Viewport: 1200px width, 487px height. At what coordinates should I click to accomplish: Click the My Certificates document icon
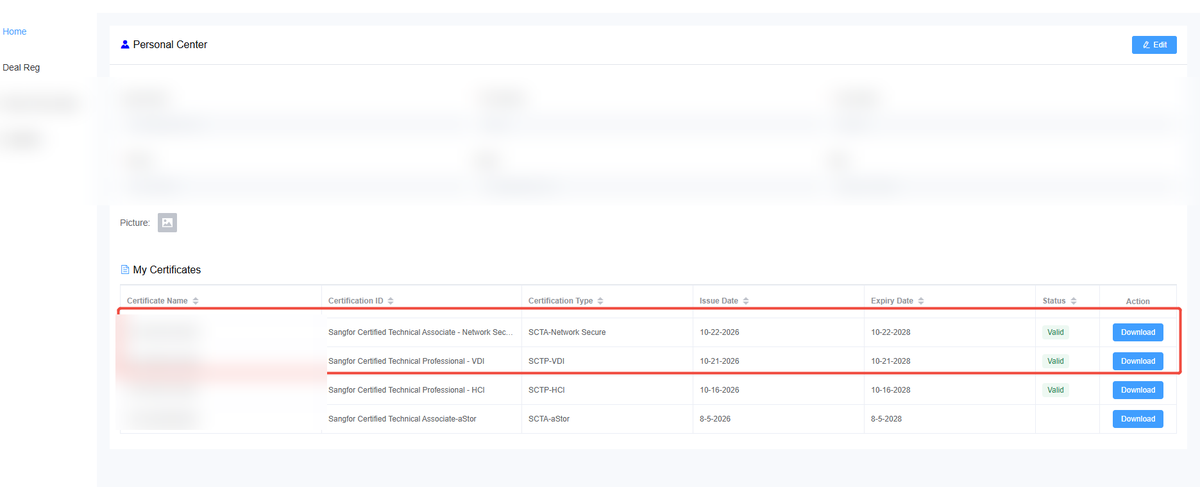[x=125, y=270]
